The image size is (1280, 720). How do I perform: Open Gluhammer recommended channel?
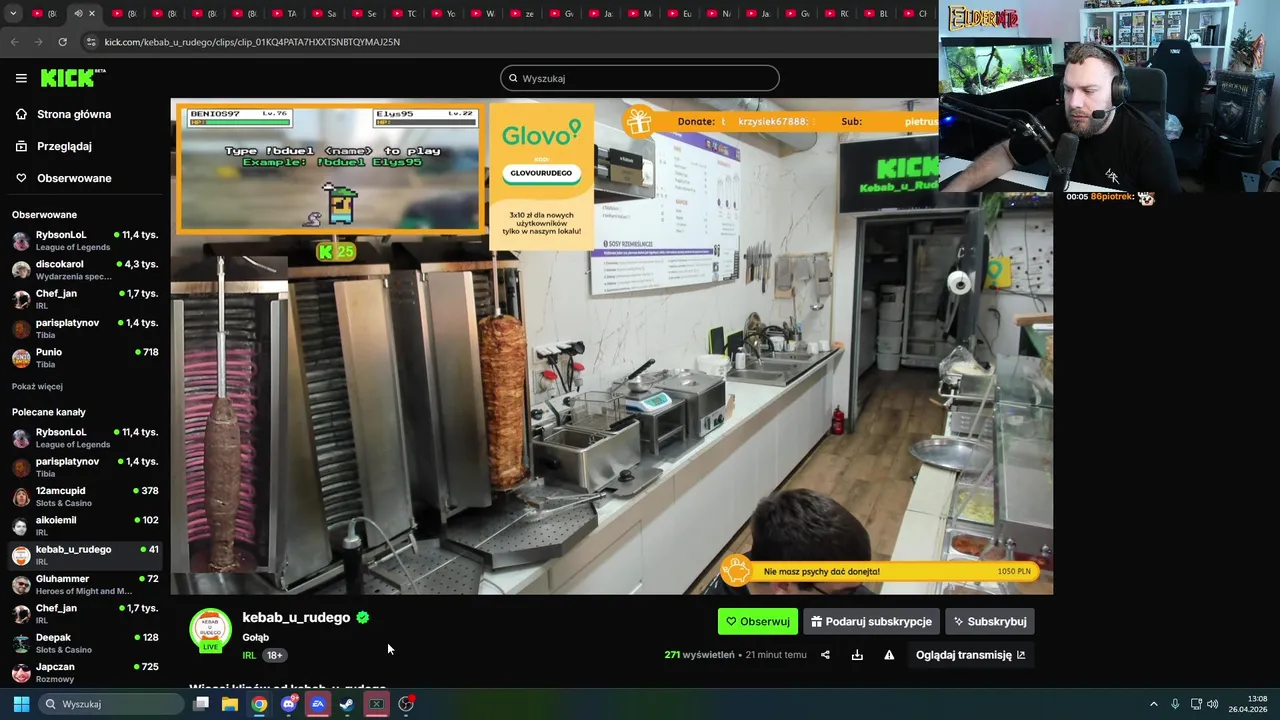[x=85, y=584]
